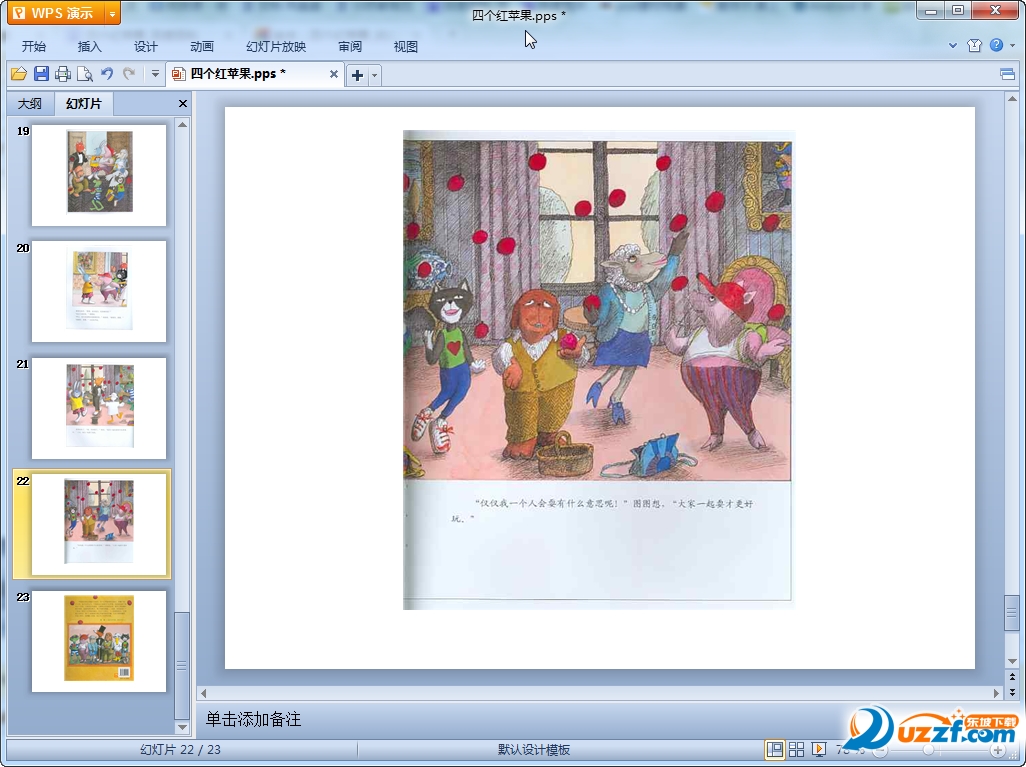Click horizontal scroll right arrow

997,693
